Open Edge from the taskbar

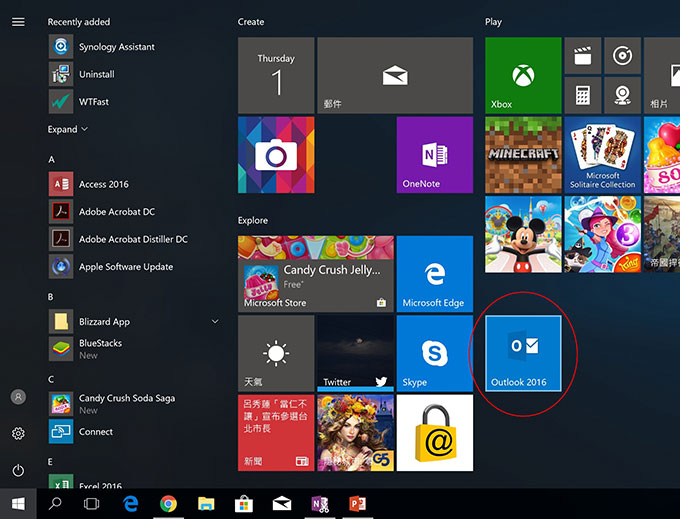[131, 504]
